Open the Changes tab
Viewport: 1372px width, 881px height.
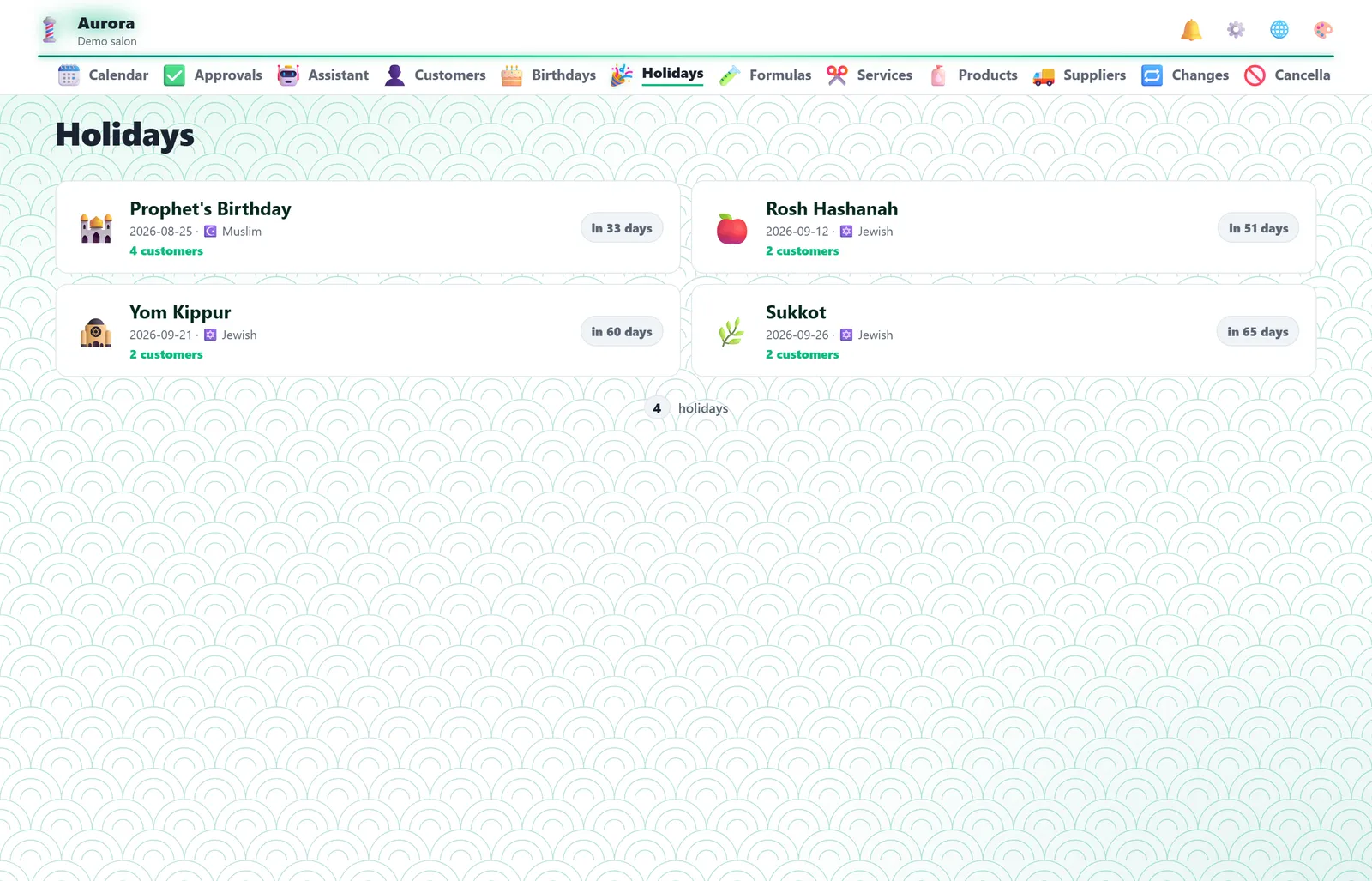1185,75
